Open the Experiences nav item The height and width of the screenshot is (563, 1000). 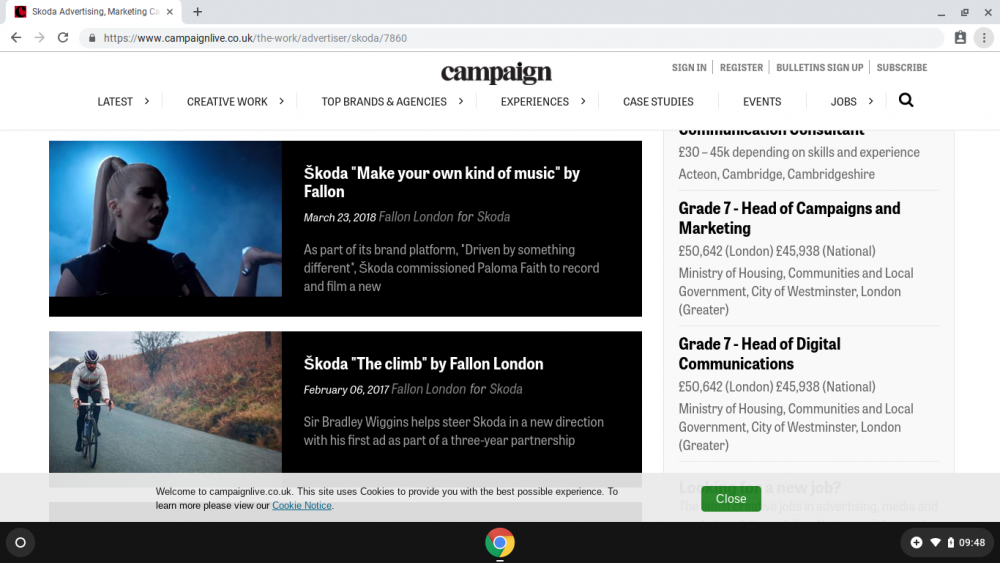534,101
